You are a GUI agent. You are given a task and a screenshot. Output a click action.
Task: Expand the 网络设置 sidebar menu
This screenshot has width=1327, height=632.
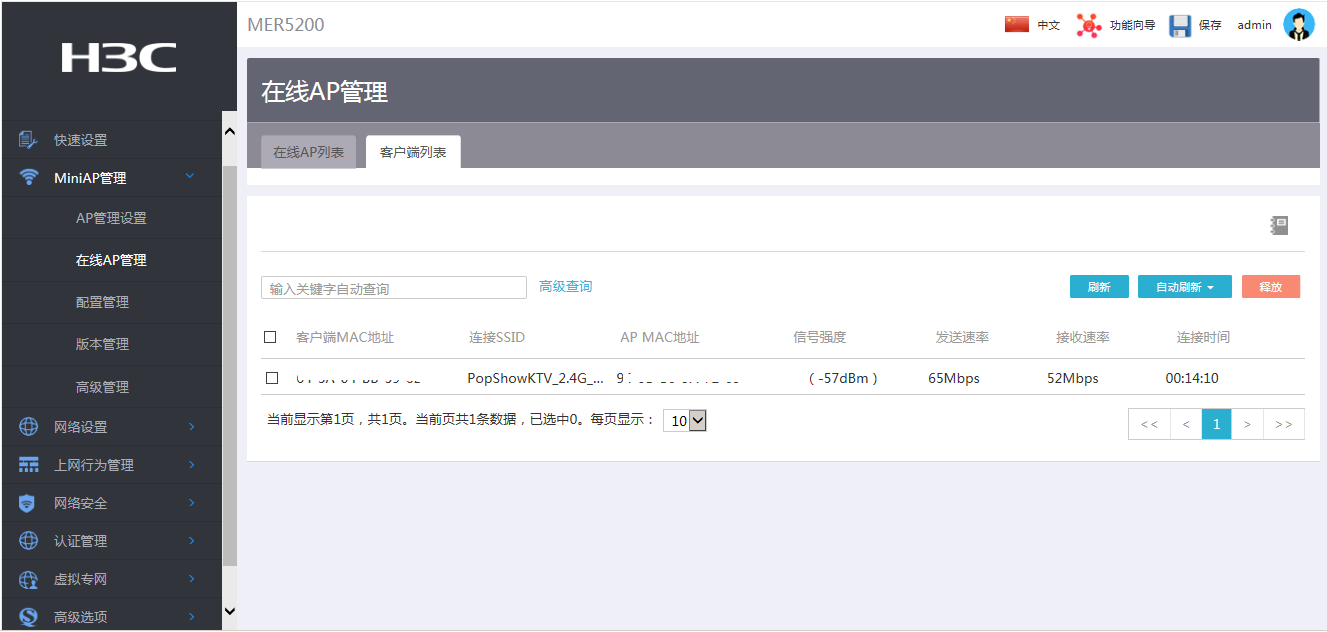110,427
